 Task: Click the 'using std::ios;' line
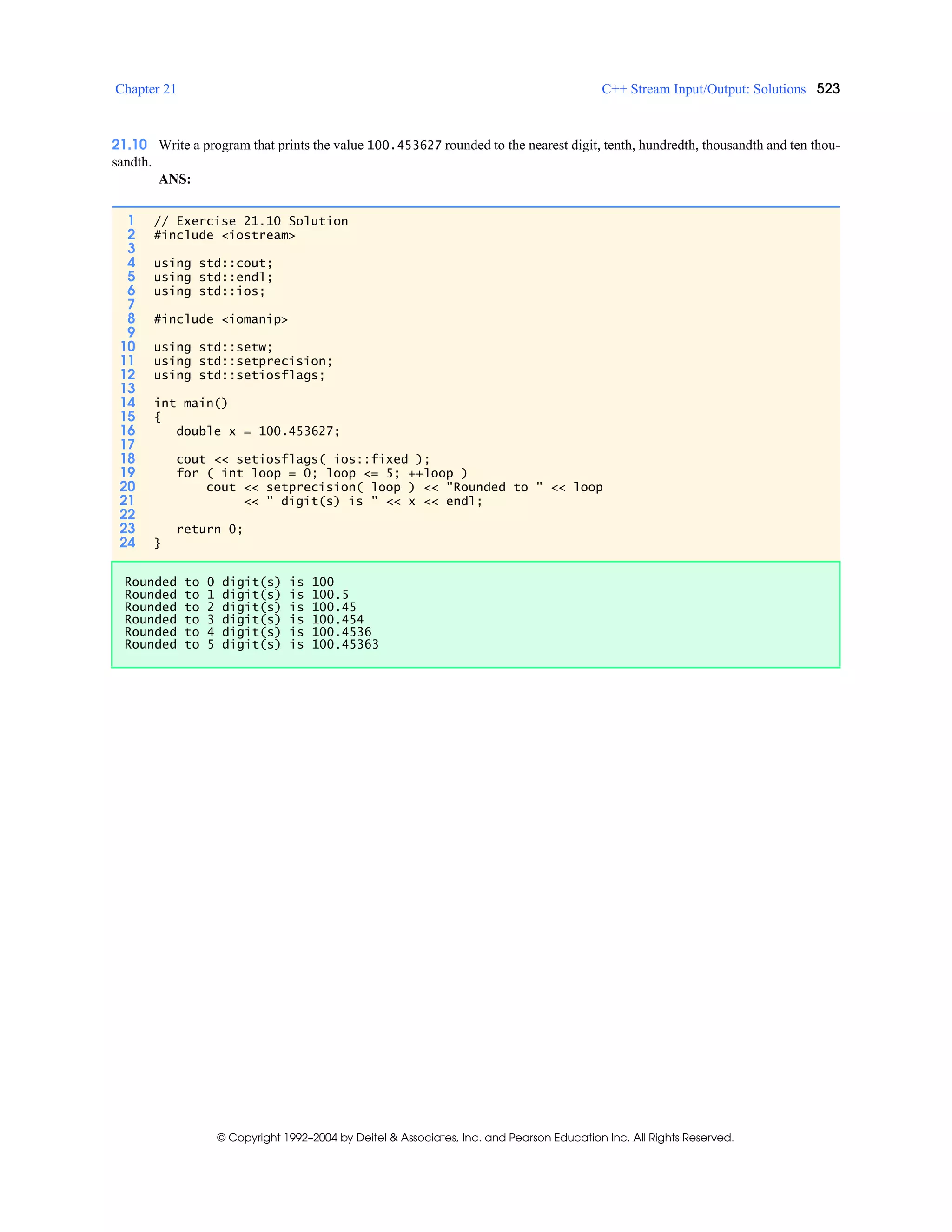click(209, 291)
